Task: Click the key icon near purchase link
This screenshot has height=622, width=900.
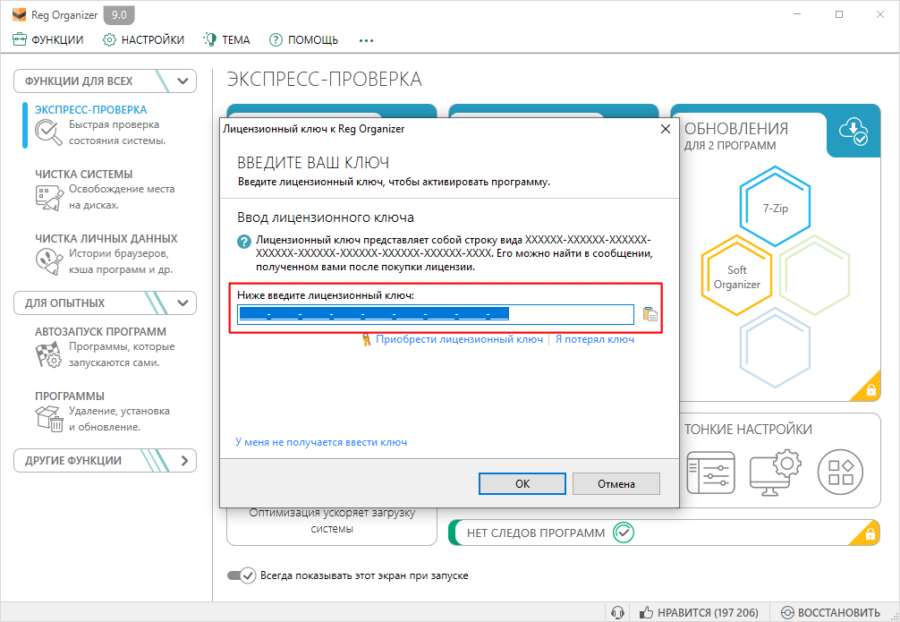Action: click(366, 340)
